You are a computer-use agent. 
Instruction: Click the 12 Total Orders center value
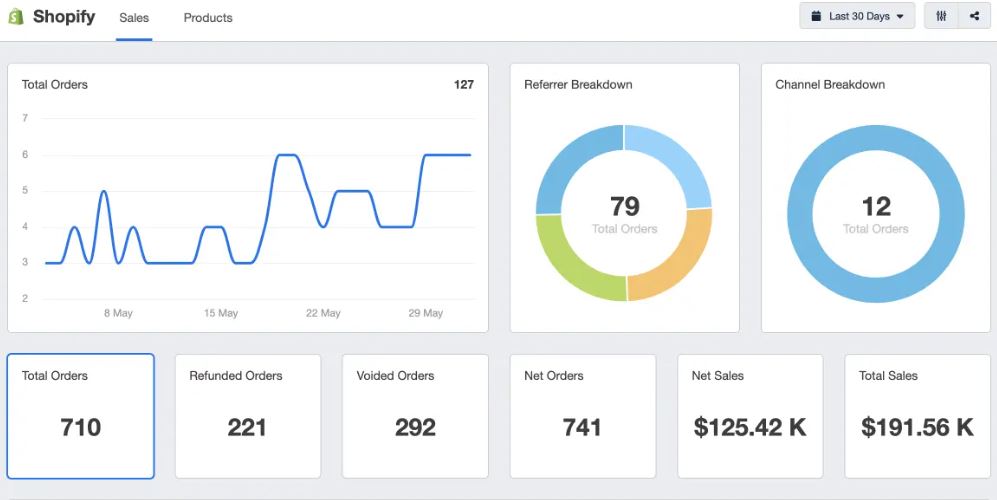tap(876, 207)
